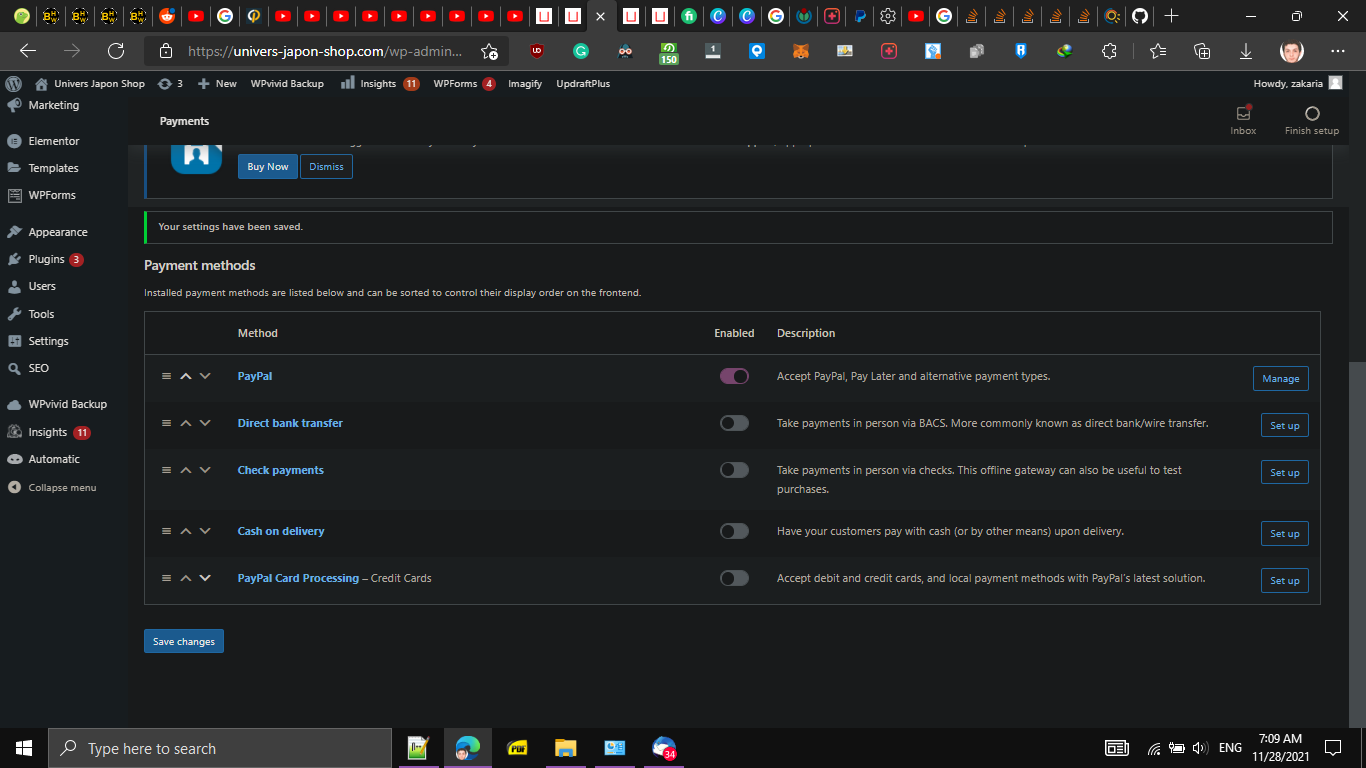The width and height of the screenshot is (1366, 768).
Task: Open the Settings sidebar menu
Action: pos(48,341)
